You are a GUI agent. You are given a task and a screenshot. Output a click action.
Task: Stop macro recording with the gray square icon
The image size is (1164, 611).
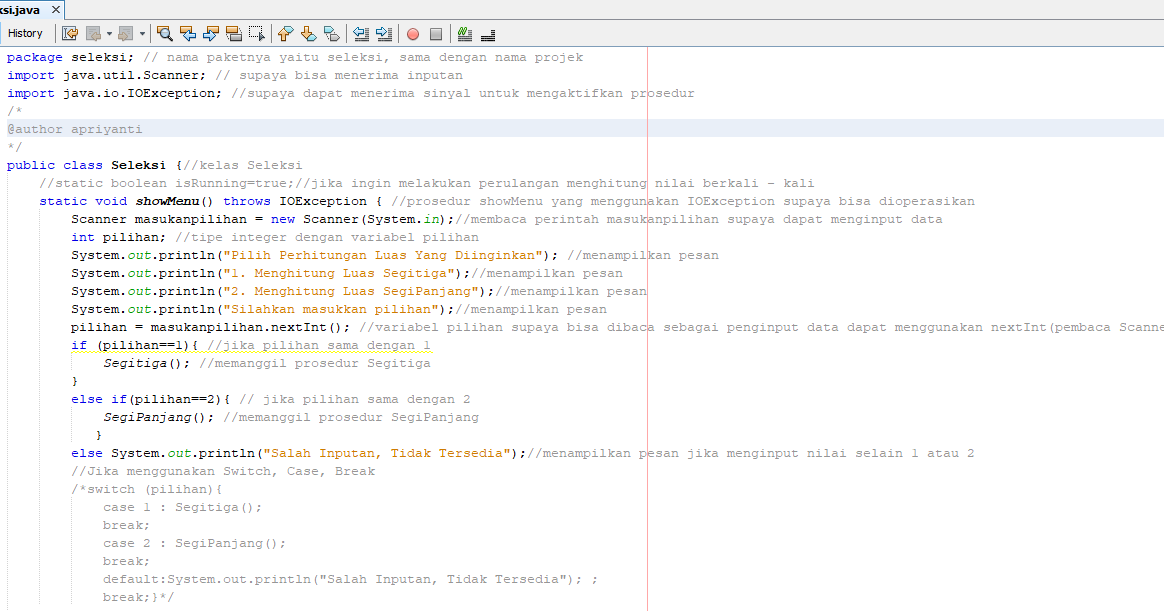[435, 33]
